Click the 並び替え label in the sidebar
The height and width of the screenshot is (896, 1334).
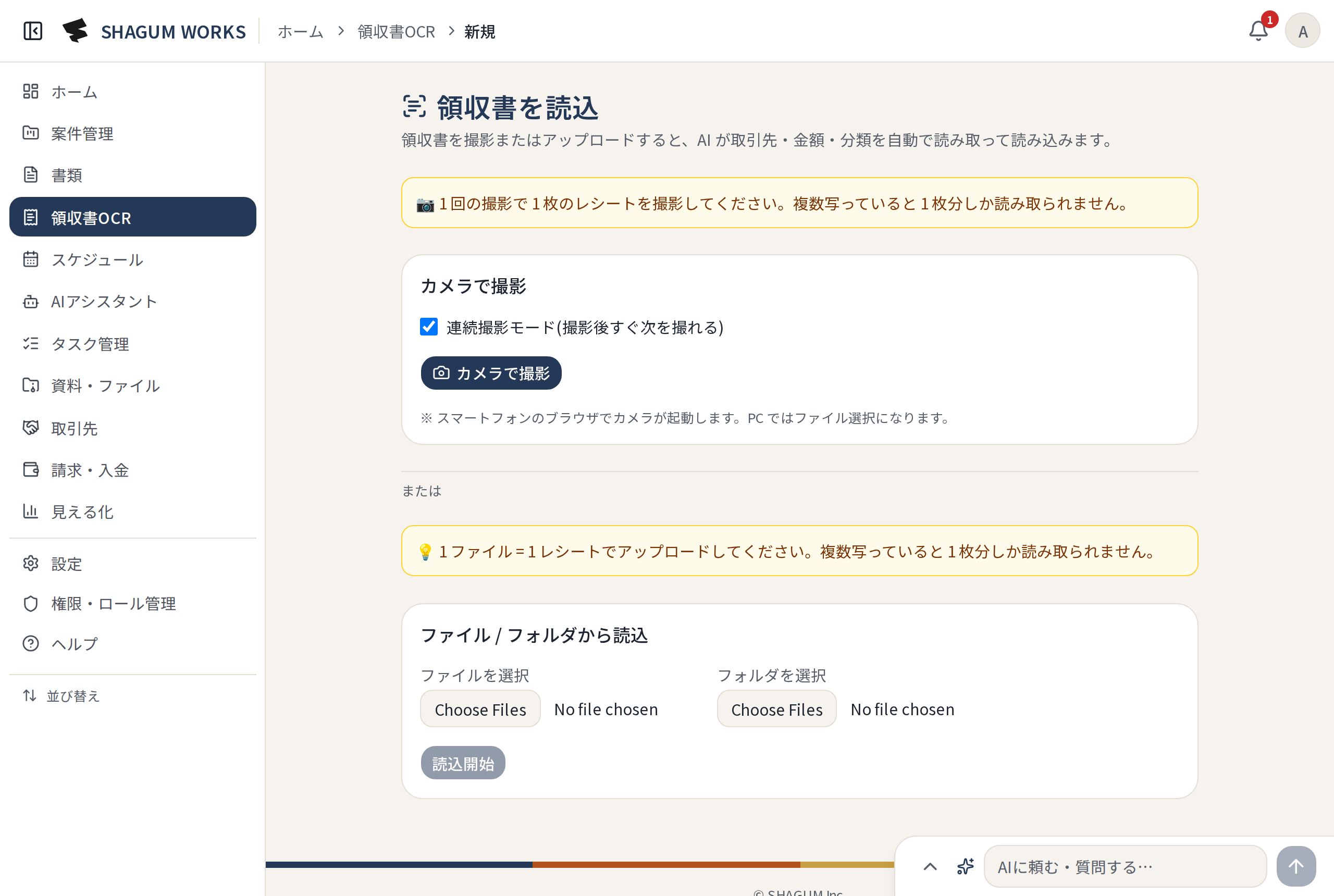(73, 696)
